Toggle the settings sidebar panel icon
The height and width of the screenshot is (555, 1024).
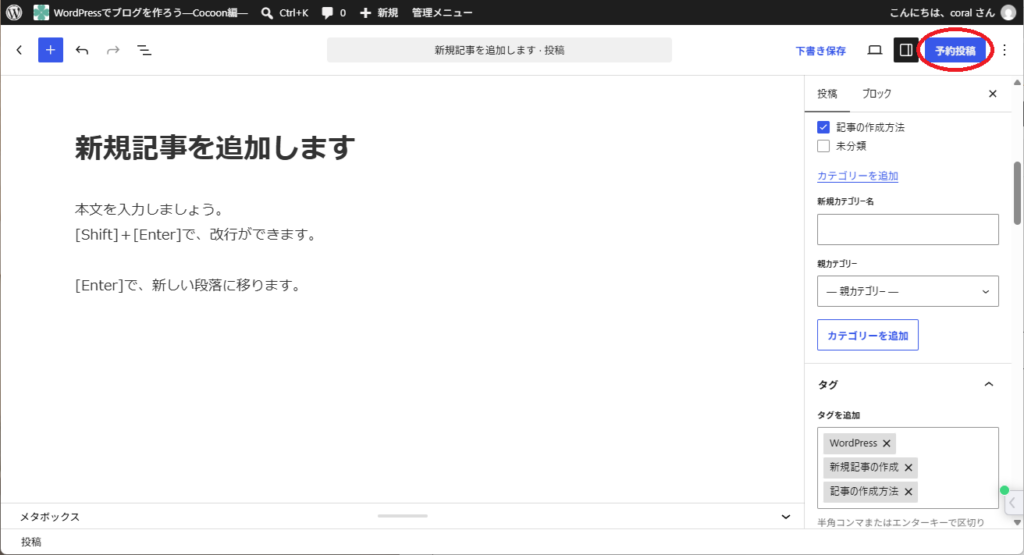click(906, 50)
